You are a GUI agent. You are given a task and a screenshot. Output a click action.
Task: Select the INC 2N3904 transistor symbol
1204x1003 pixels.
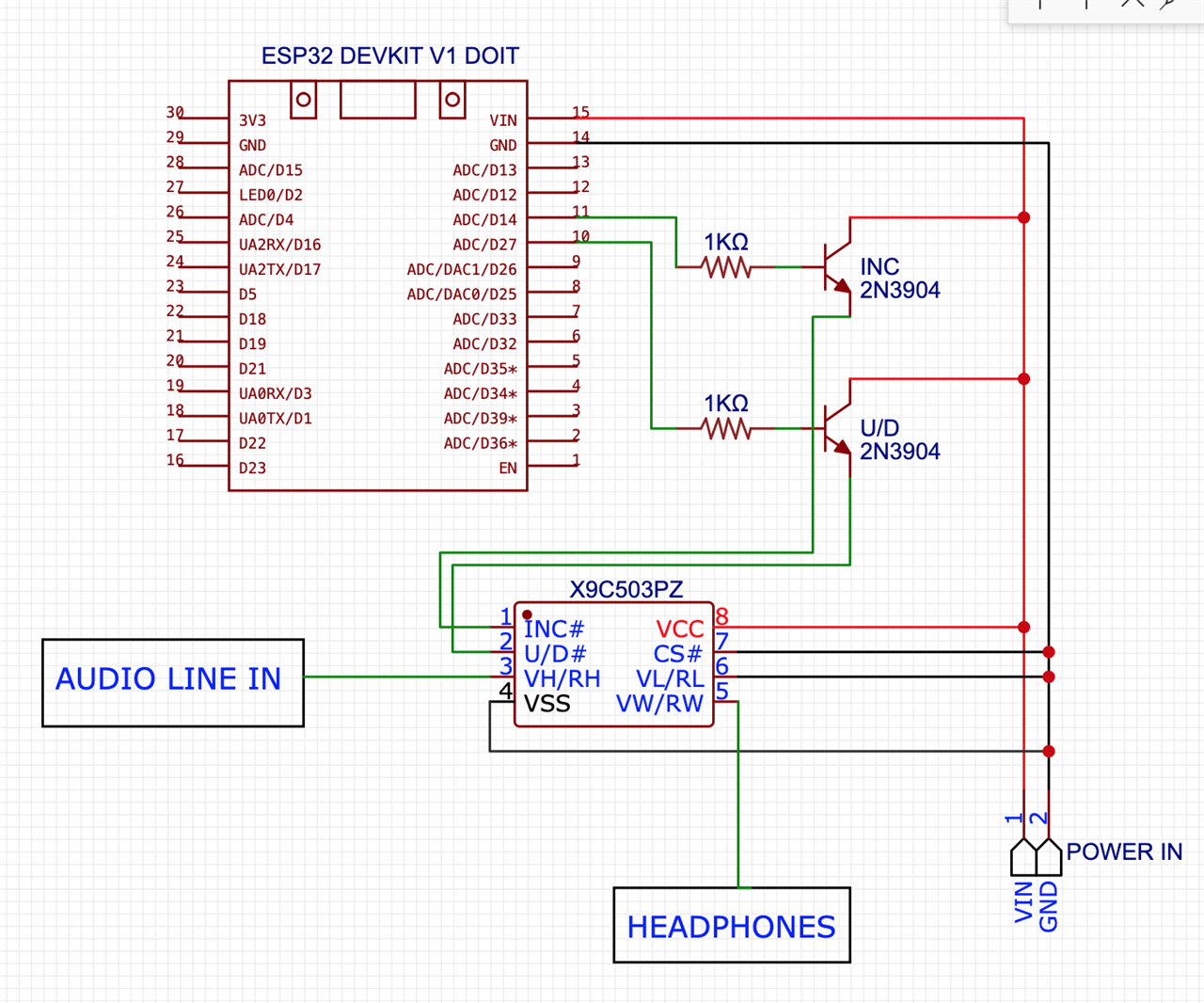point(837,267)
